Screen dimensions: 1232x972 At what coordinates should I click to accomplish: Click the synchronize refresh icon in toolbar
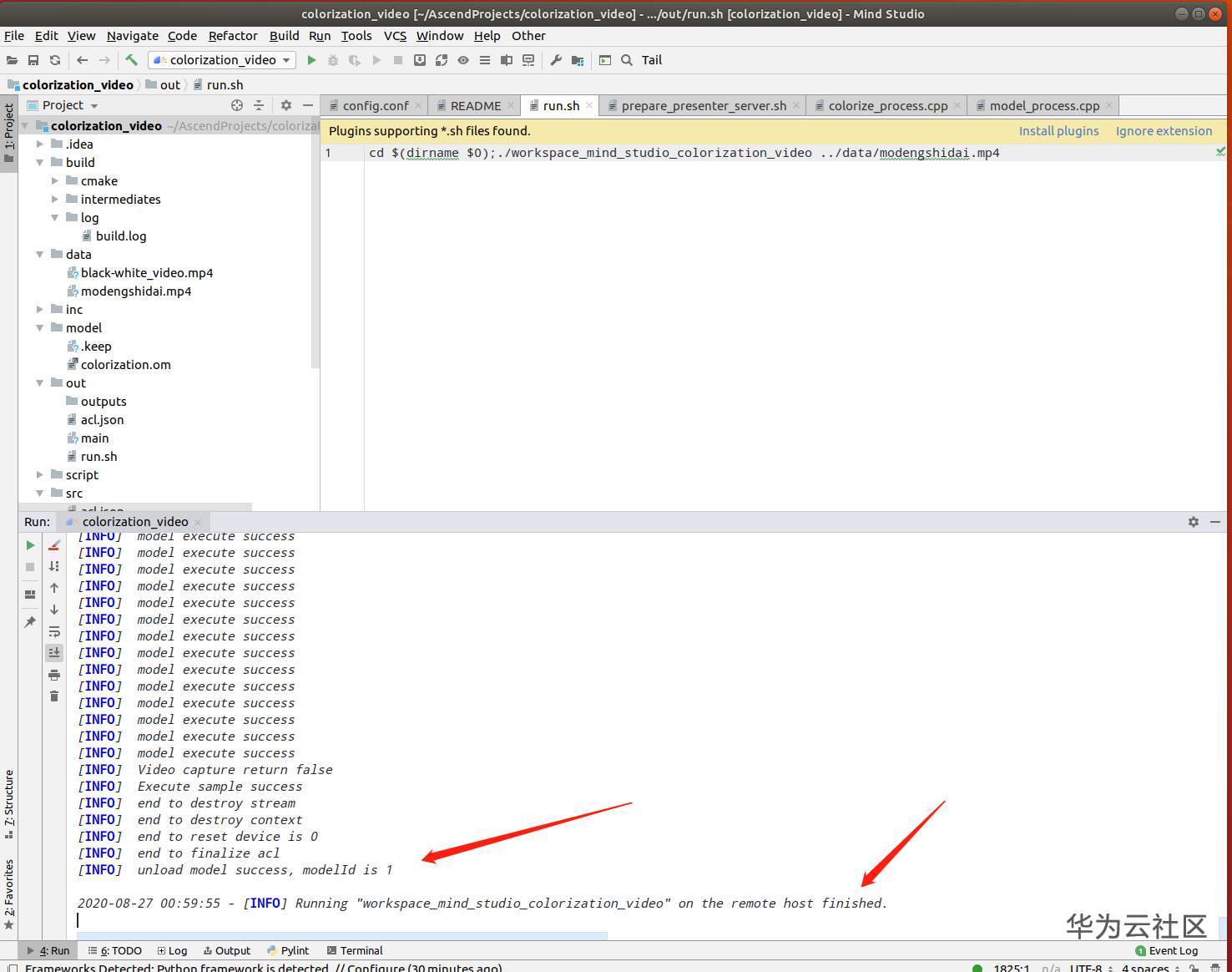(x=55, y=60)
